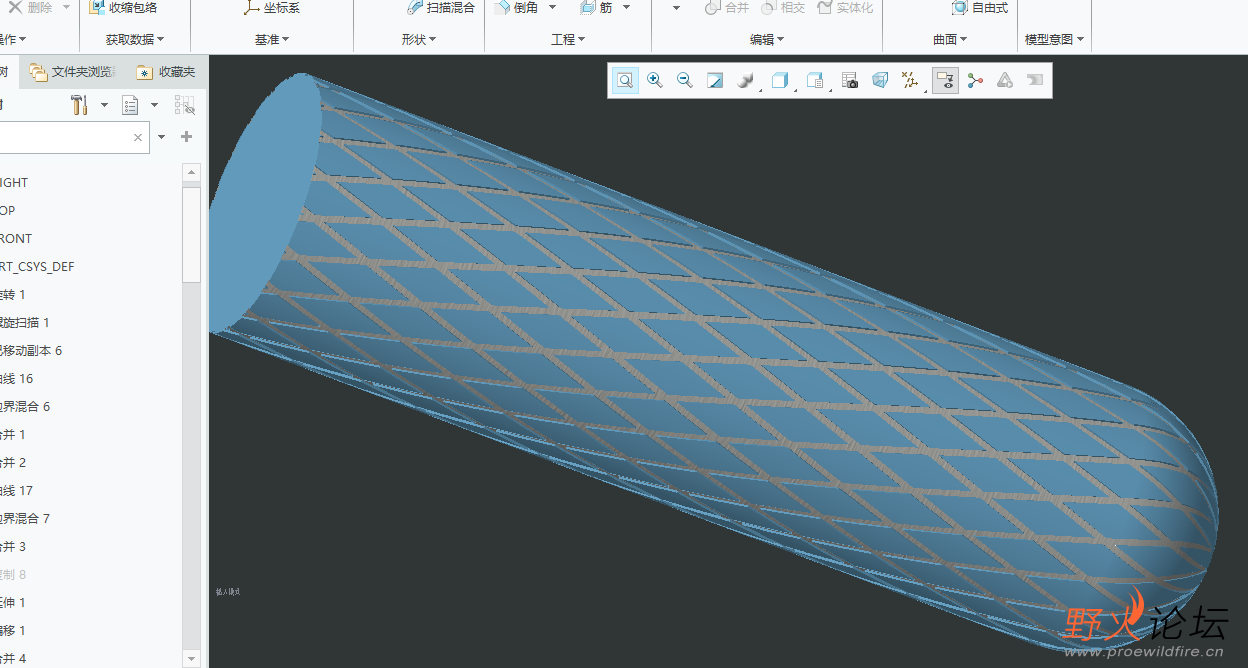The height and width of the screenshot is (668, 1248).
Task: Select the IGHT datum plane tree item
Action: click(15, 183)
